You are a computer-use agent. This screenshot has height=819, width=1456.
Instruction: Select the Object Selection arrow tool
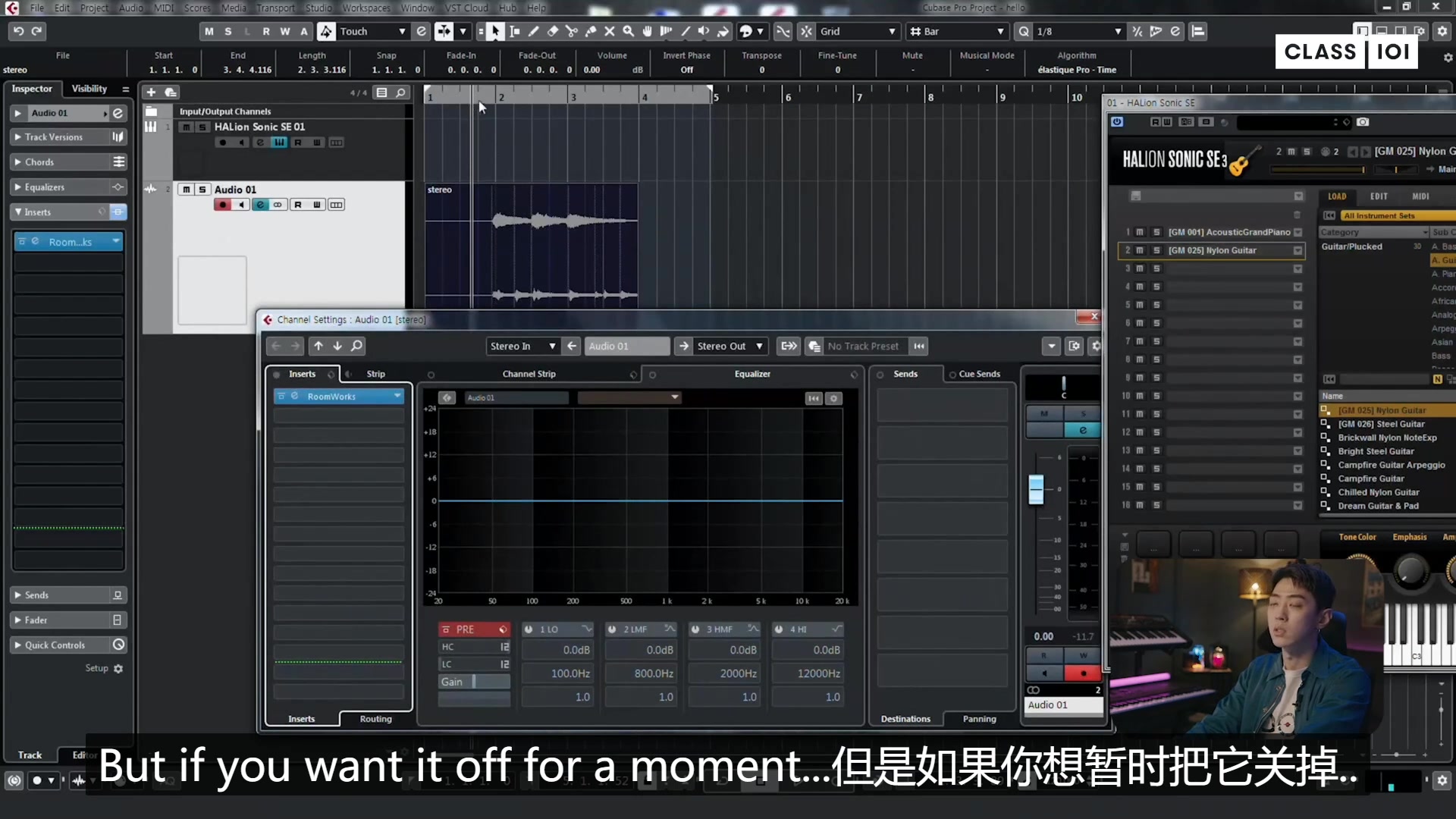tap(495, 31)
